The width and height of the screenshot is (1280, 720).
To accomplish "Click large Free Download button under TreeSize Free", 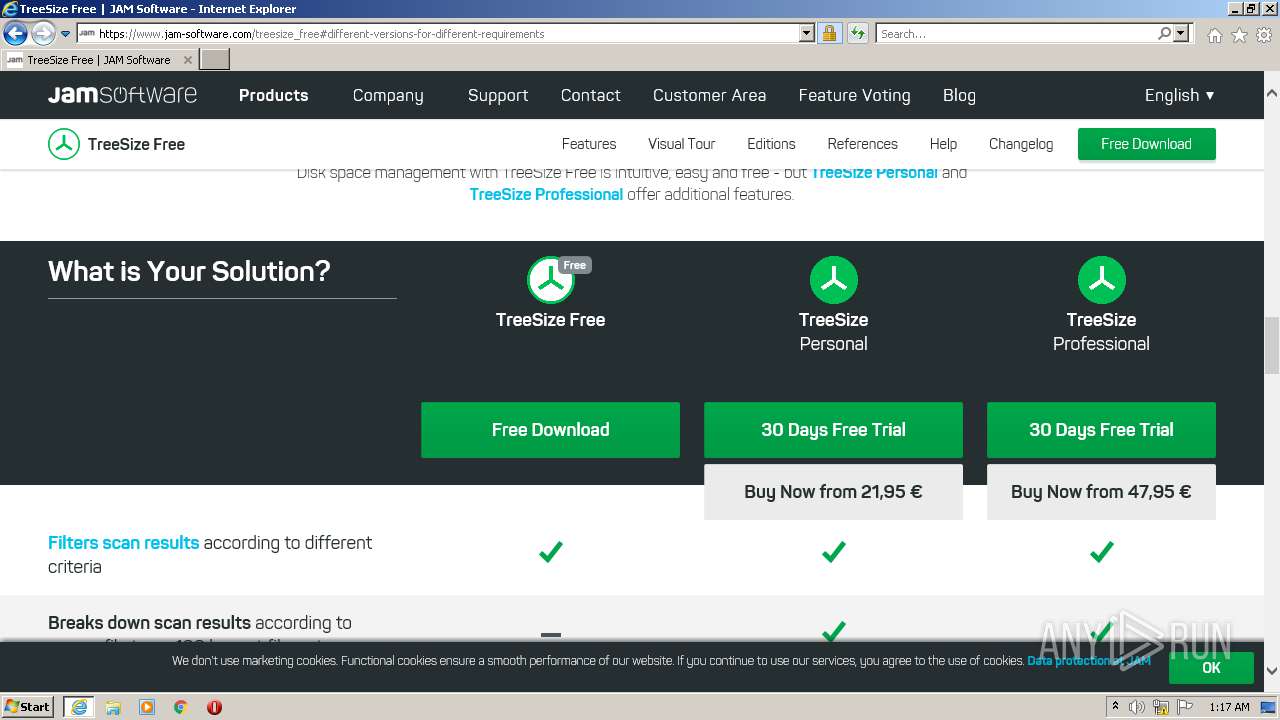I will coord(550,430).
